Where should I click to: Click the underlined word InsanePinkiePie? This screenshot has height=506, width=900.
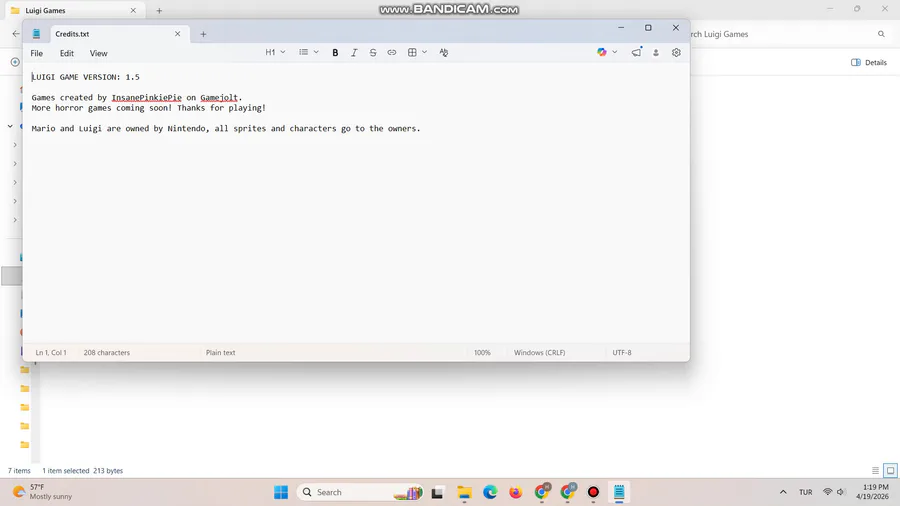pyautogui.click(x=146, y=98)
